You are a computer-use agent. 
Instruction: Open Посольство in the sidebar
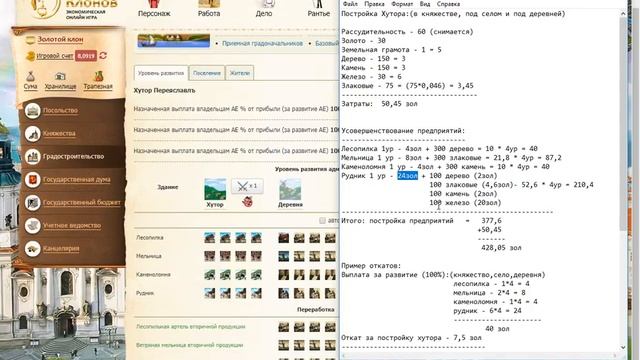coord(60,111)
